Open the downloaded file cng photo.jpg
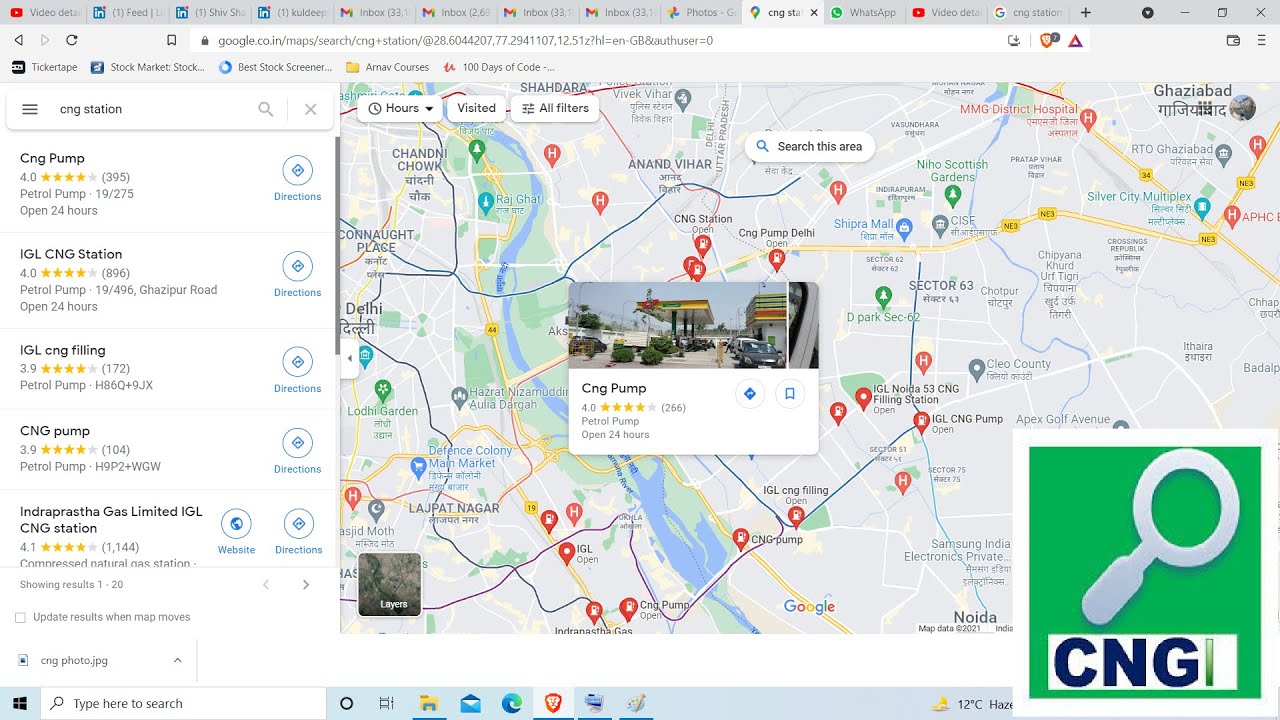This screenshot has width=1280, height=720. coord(74,660)
